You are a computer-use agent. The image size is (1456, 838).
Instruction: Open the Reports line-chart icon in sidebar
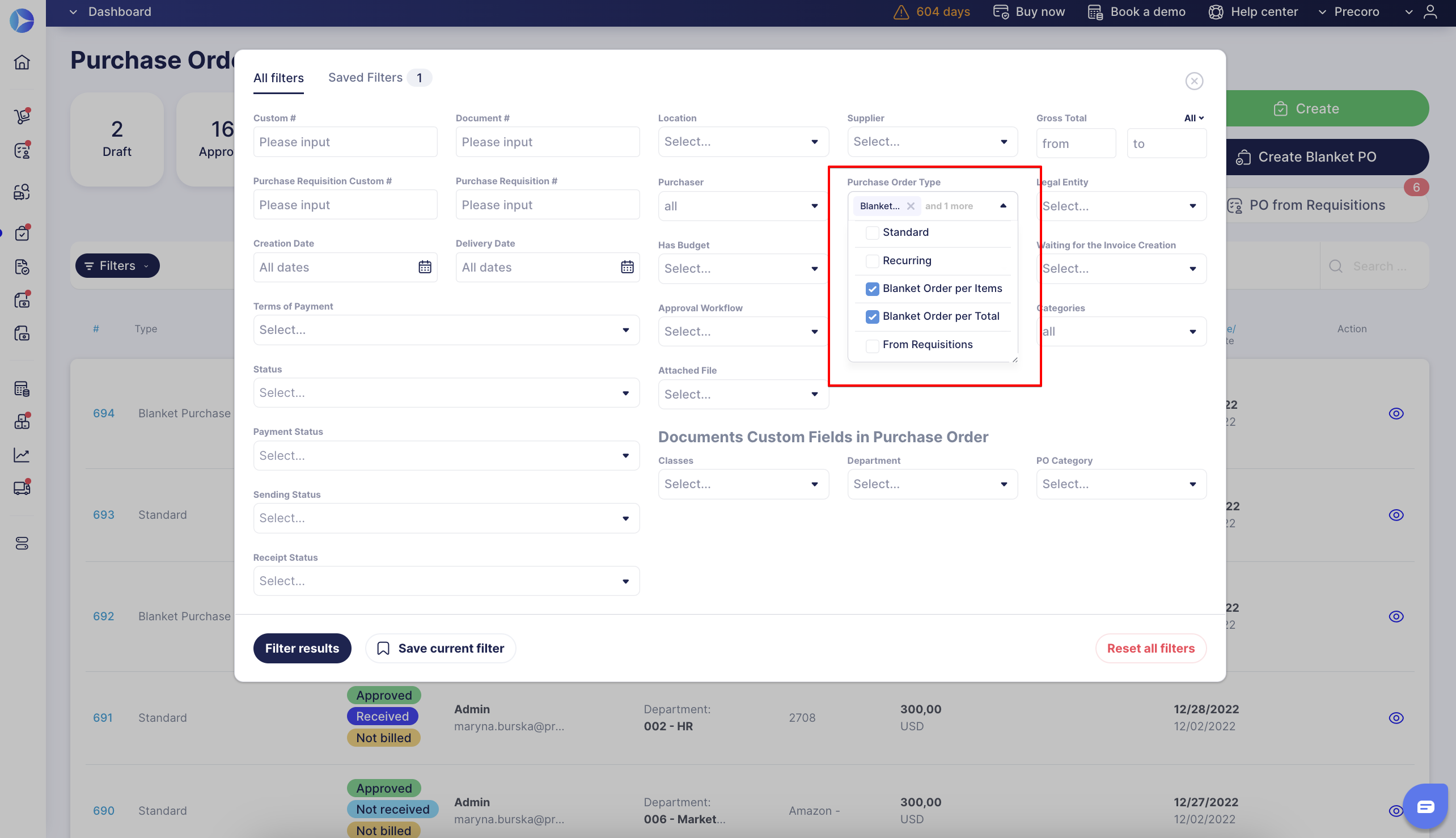click(22, 455)
